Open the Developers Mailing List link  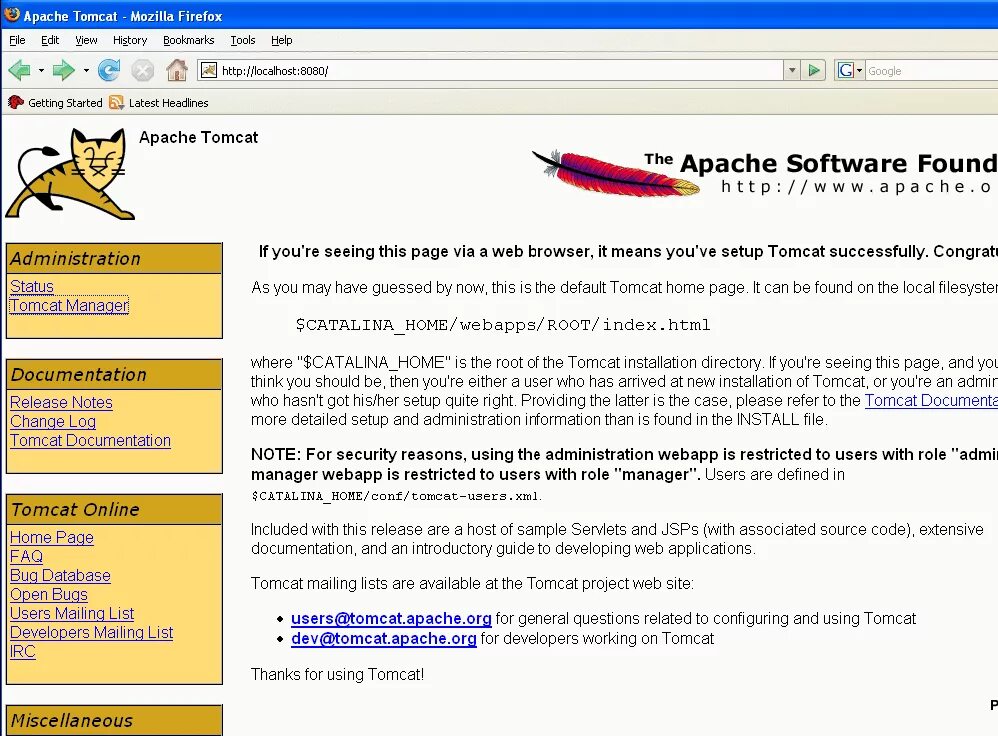[x=92, y=633]
